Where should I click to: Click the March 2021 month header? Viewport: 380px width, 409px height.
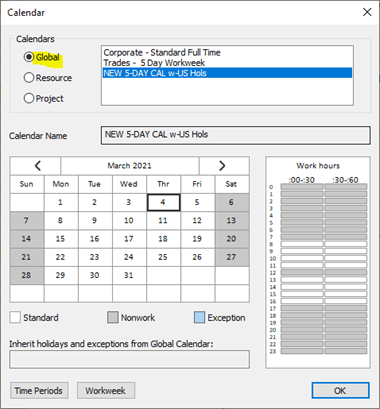pos(130,166)
